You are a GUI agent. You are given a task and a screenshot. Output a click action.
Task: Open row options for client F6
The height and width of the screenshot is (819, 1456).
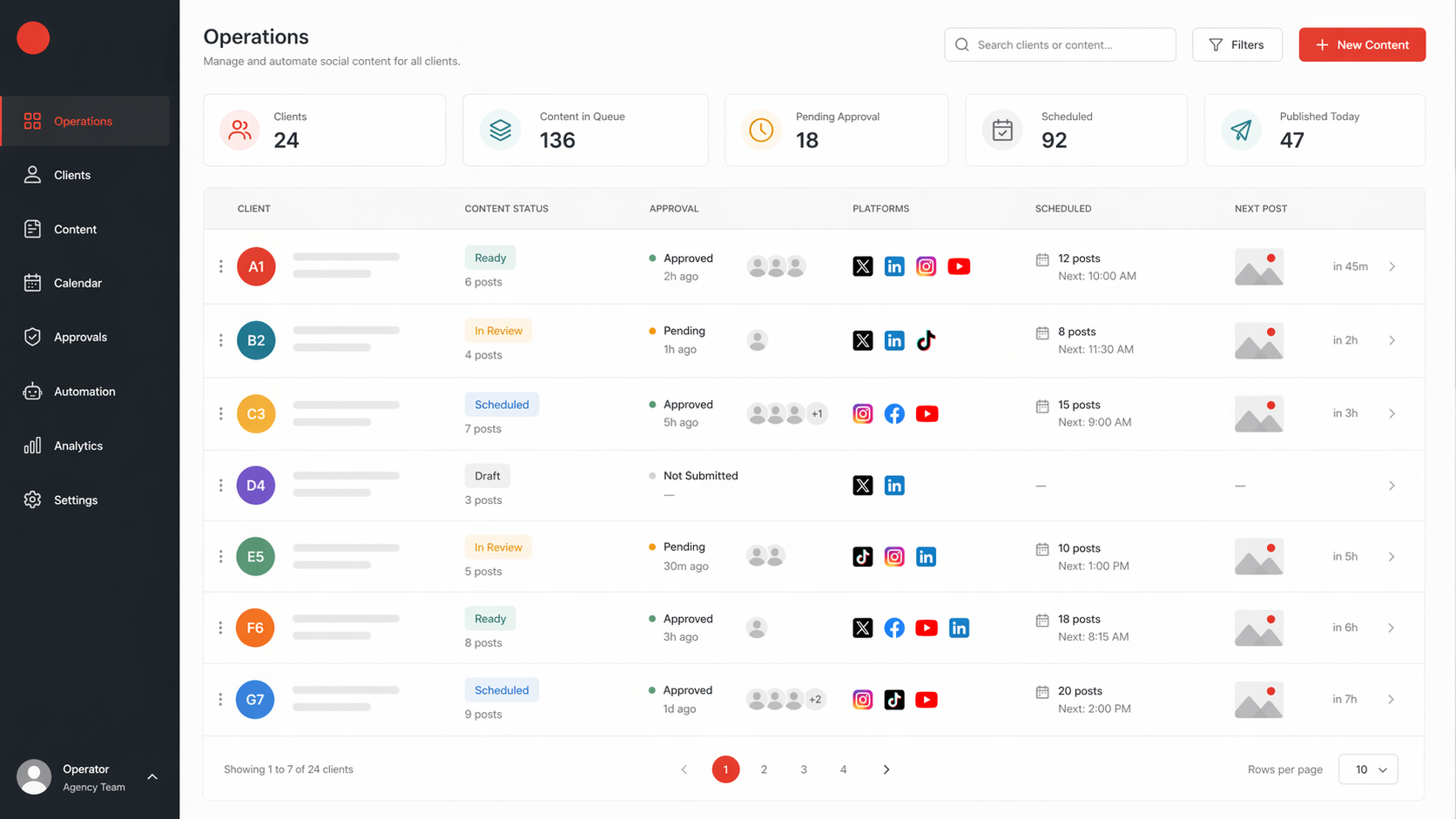coord(220,628)
